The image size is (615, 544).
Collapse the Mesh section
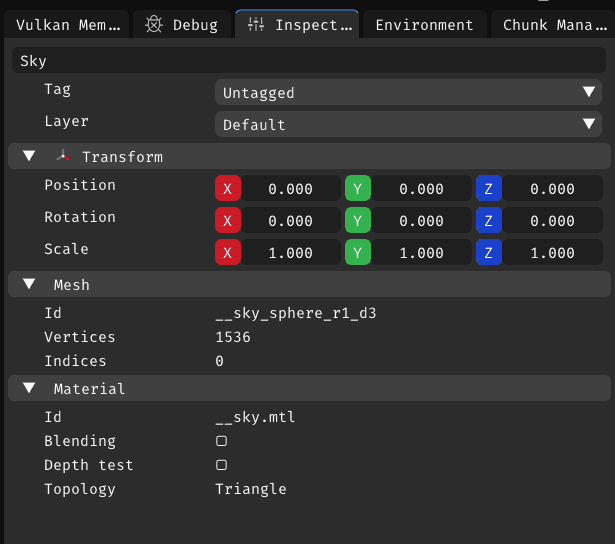point(29,284)
